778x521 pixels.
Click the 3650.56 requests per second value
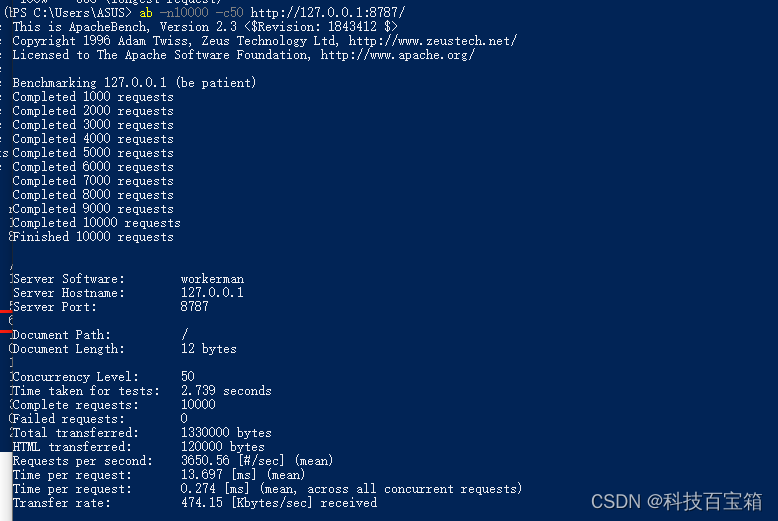tap(205, 460)
